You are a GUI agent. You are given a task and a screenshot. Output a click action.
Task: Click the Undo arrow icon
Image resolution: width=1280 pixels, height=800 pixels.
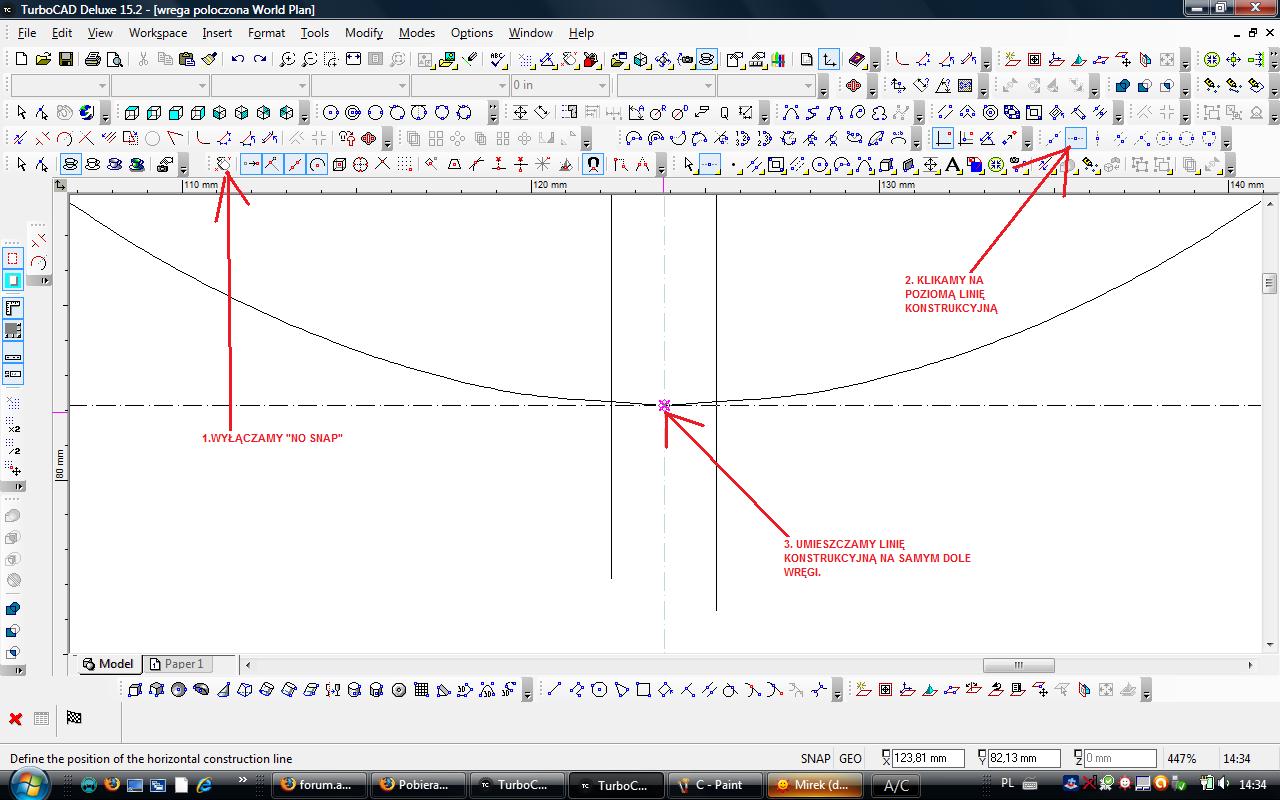point(237,60)
